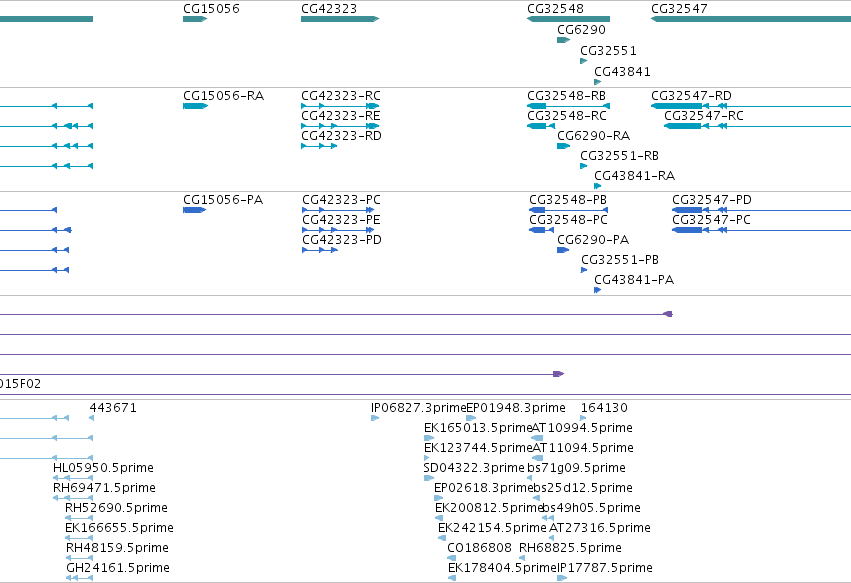This screenshot has height=583, width=851.
Task: Select the CG43841 gene arrow
Action: (x=598, y=82)
